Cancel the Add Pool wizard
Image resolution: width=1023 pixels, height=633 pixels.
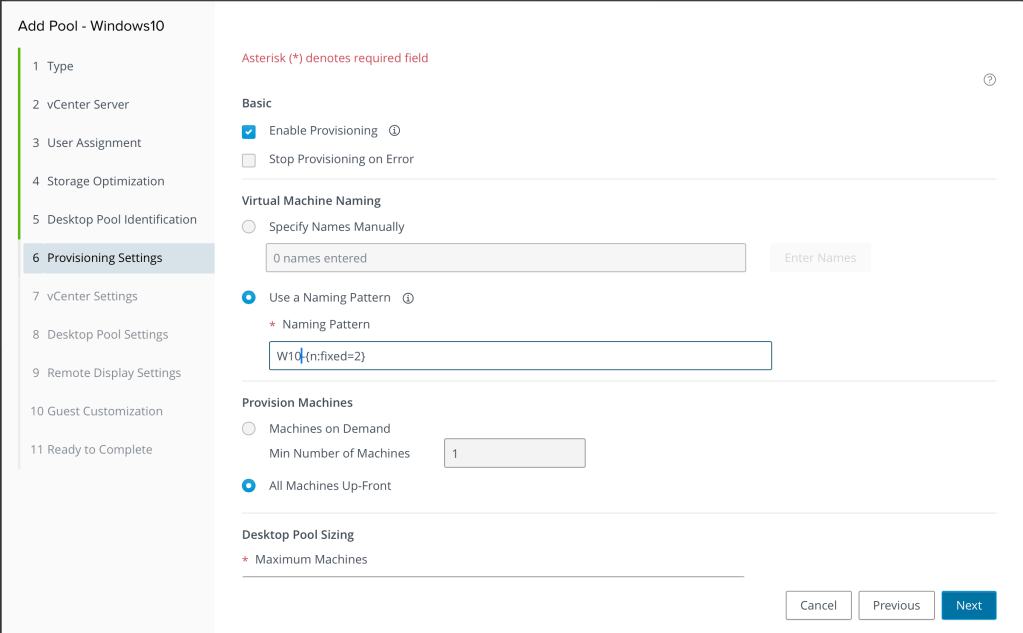[818, 605]
